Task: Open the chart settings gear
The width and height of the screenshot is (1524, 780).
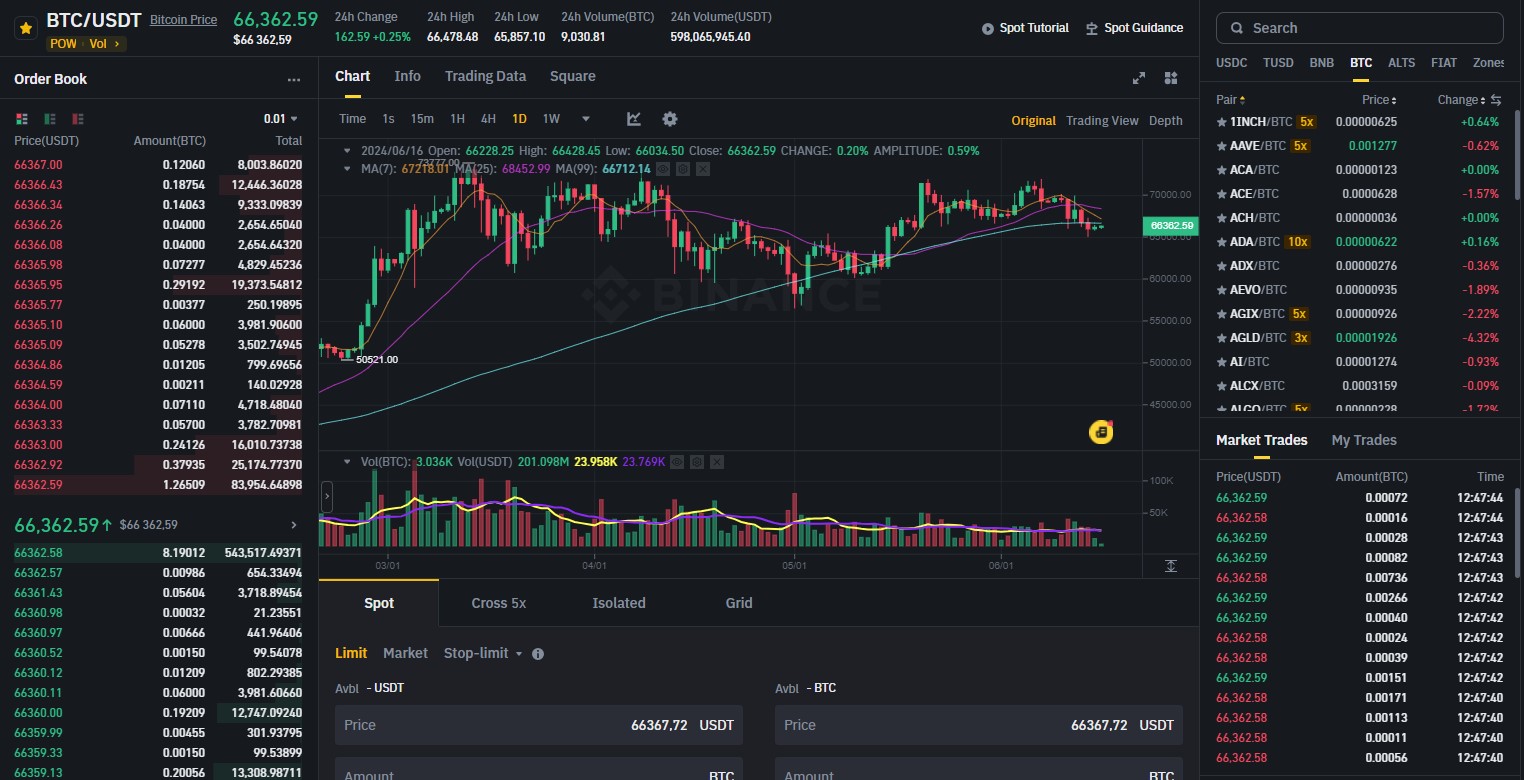Action: coord(669,119)
